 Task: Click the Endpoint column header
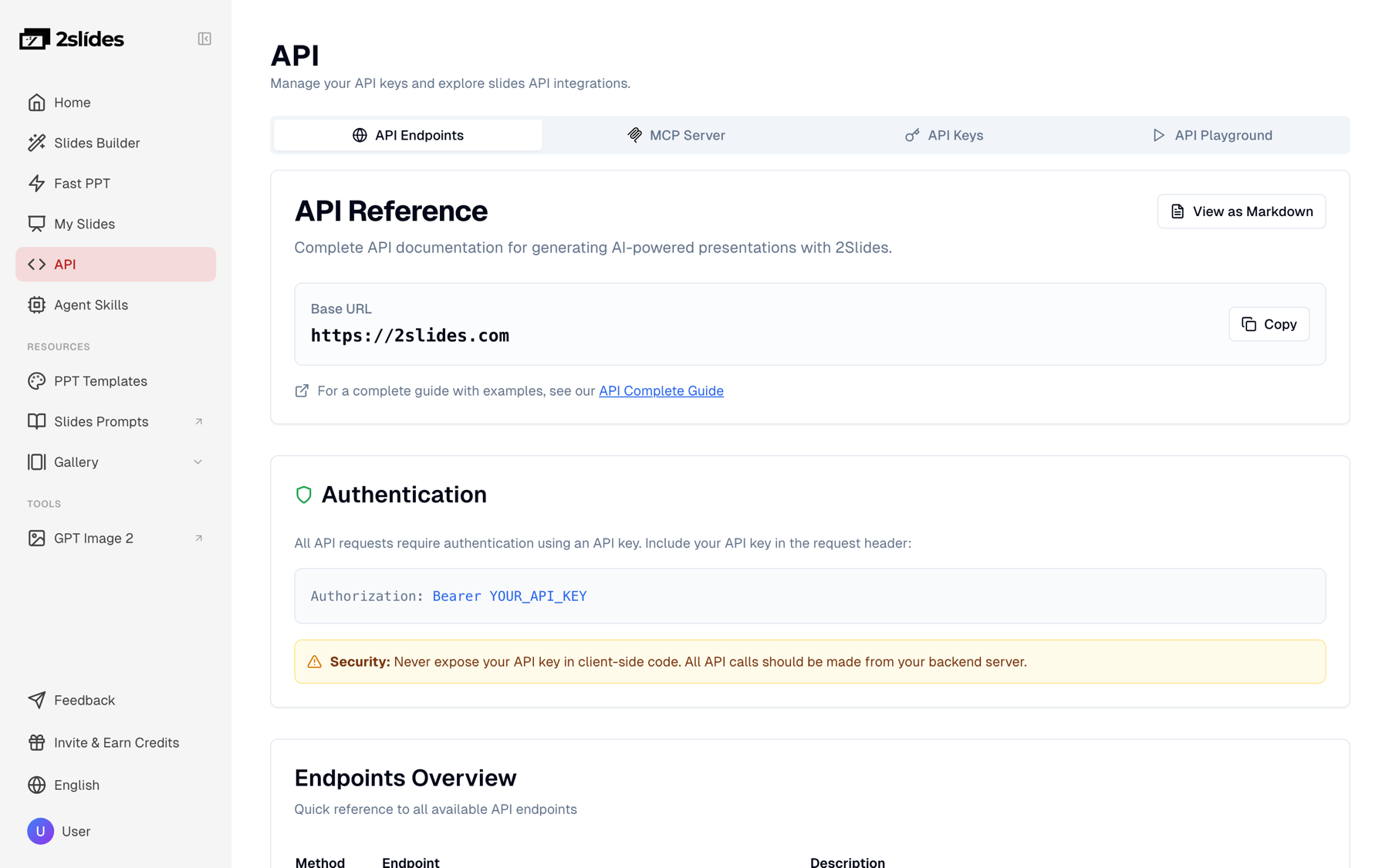pos(411,862)
